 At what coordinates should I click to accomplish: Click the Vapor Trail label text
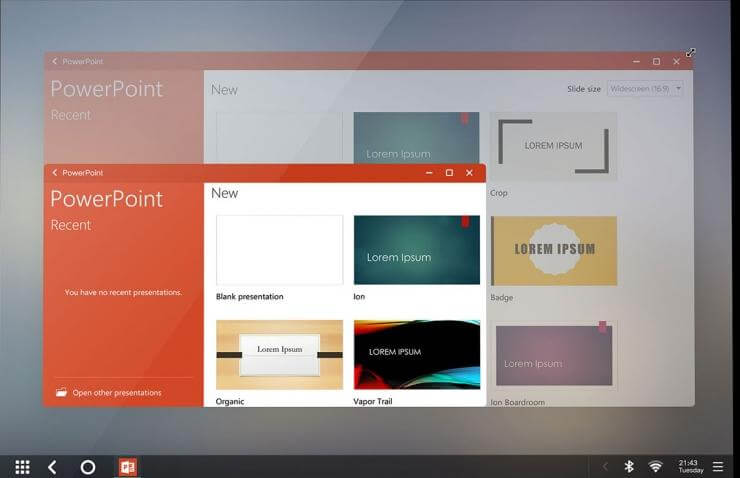[x=373, y=402]
